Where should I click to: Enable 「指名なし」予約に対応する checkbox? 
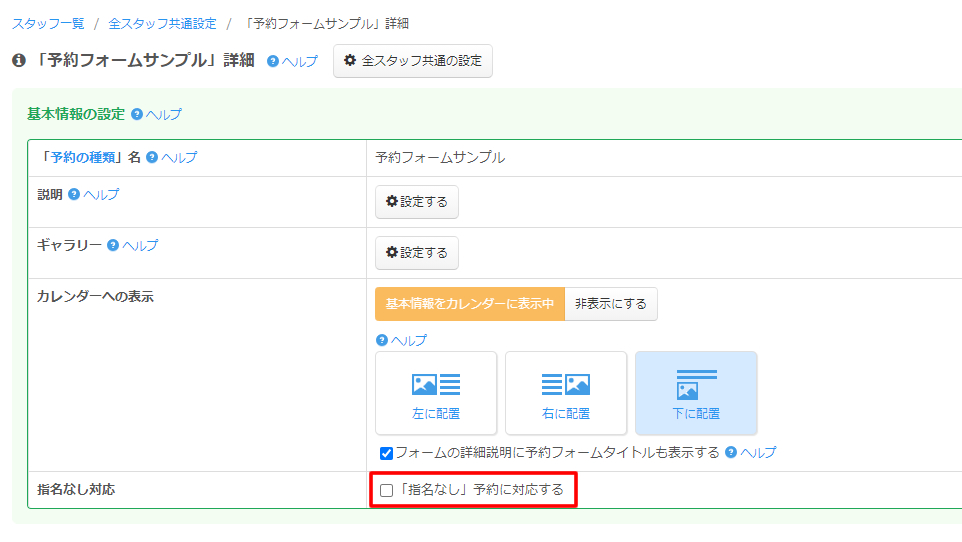(387, 490)
